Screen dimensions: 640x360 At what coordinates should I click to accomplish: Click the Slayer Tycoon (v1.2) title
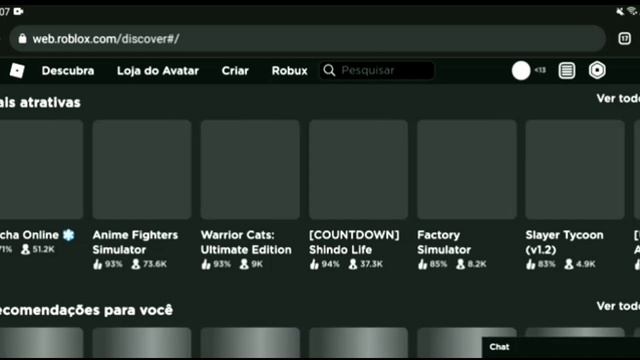click(x=564, y=242)
